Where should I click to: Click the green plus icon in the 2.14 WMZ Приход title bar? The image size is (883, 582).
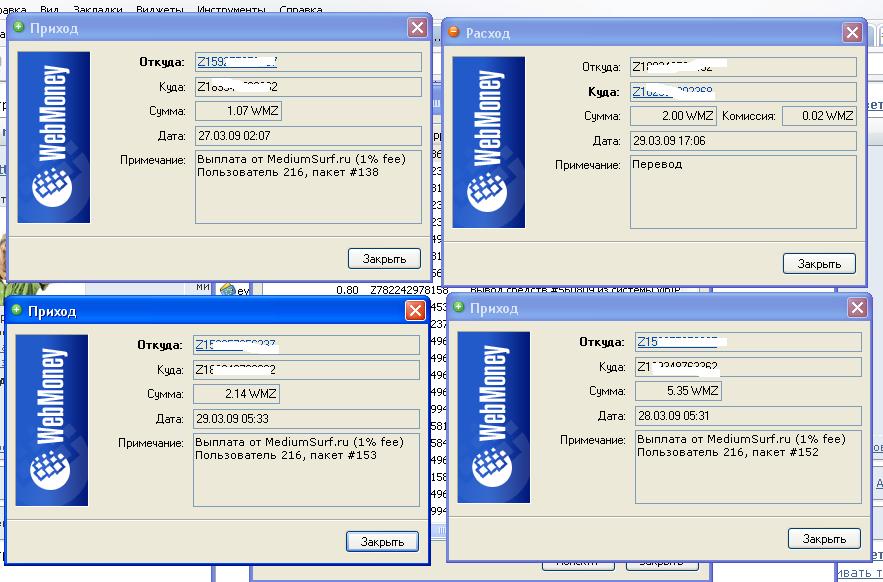(x=16, y=309)
